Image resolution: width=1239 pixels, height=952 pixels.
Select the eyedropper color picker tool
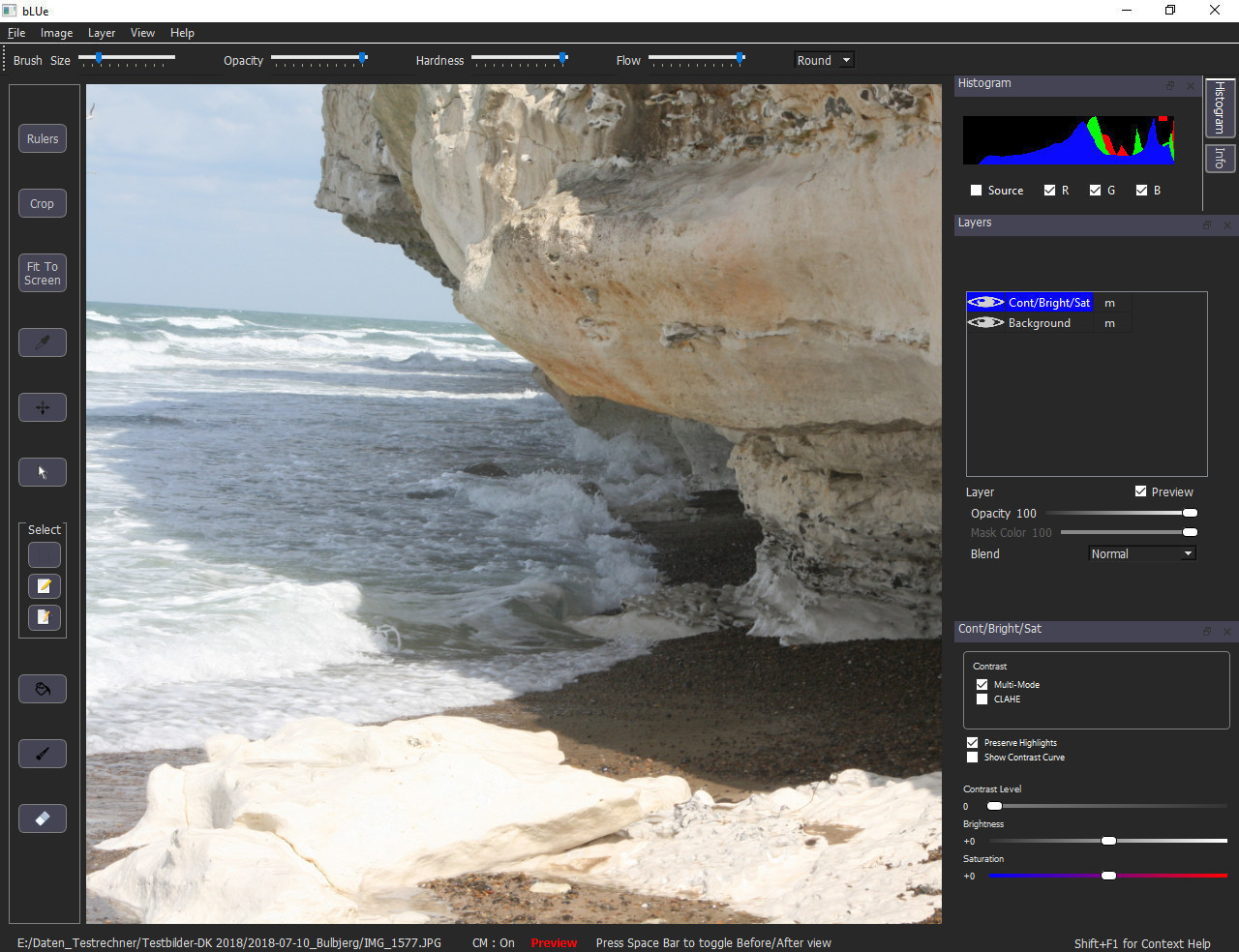click(x=43, y=342)
